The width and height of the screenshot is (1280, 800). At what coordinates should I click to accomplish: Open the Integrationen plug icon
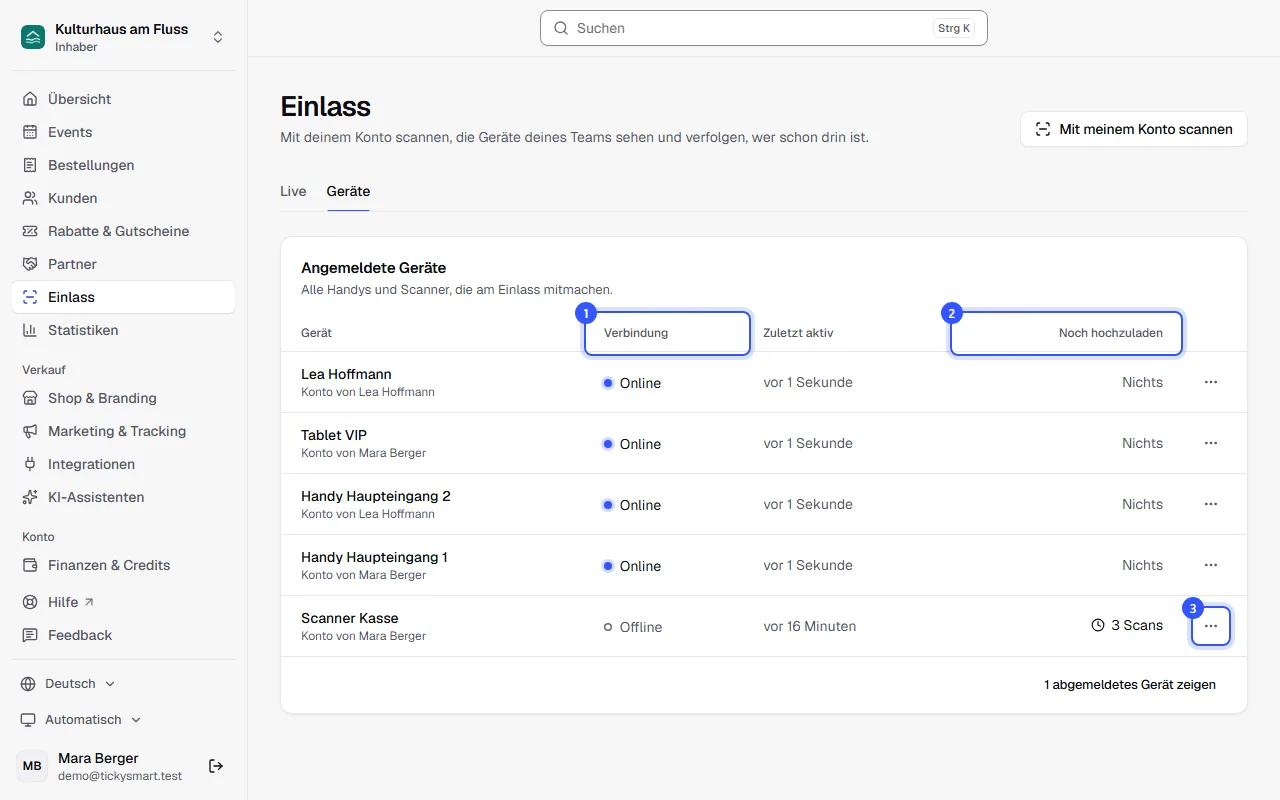coord(30,464)
